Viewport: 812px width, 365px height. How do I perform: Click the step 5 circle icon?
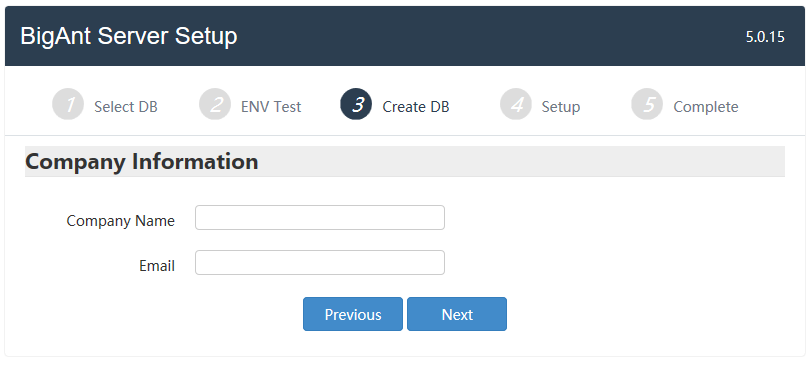click(647, 105)
